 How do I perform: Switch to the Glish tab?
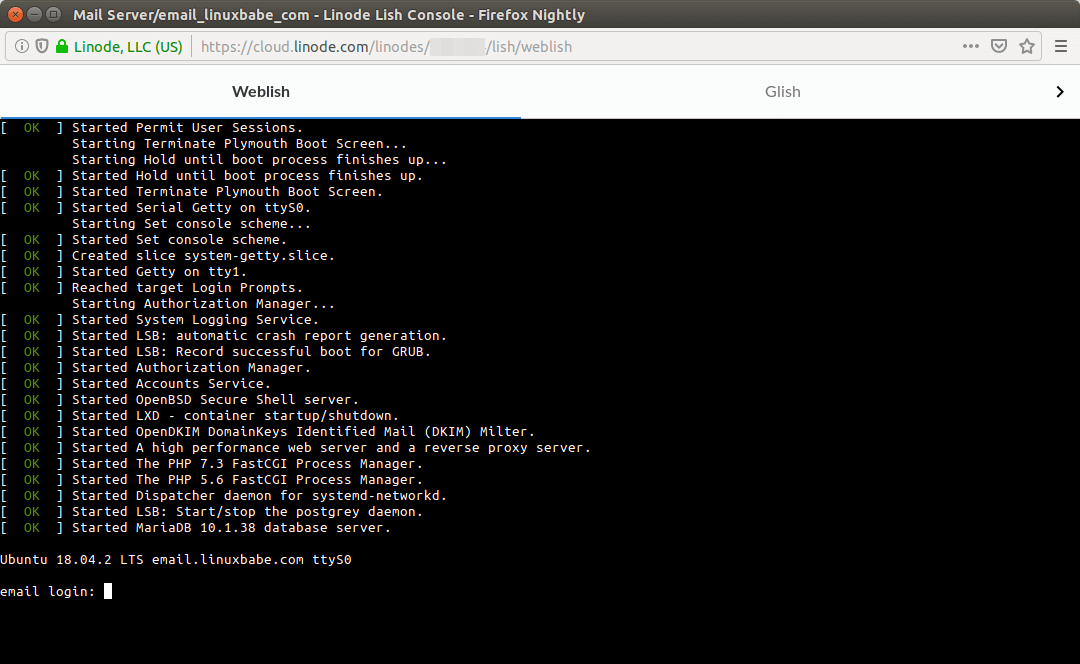pyautogui.click(x=782, y=91)
